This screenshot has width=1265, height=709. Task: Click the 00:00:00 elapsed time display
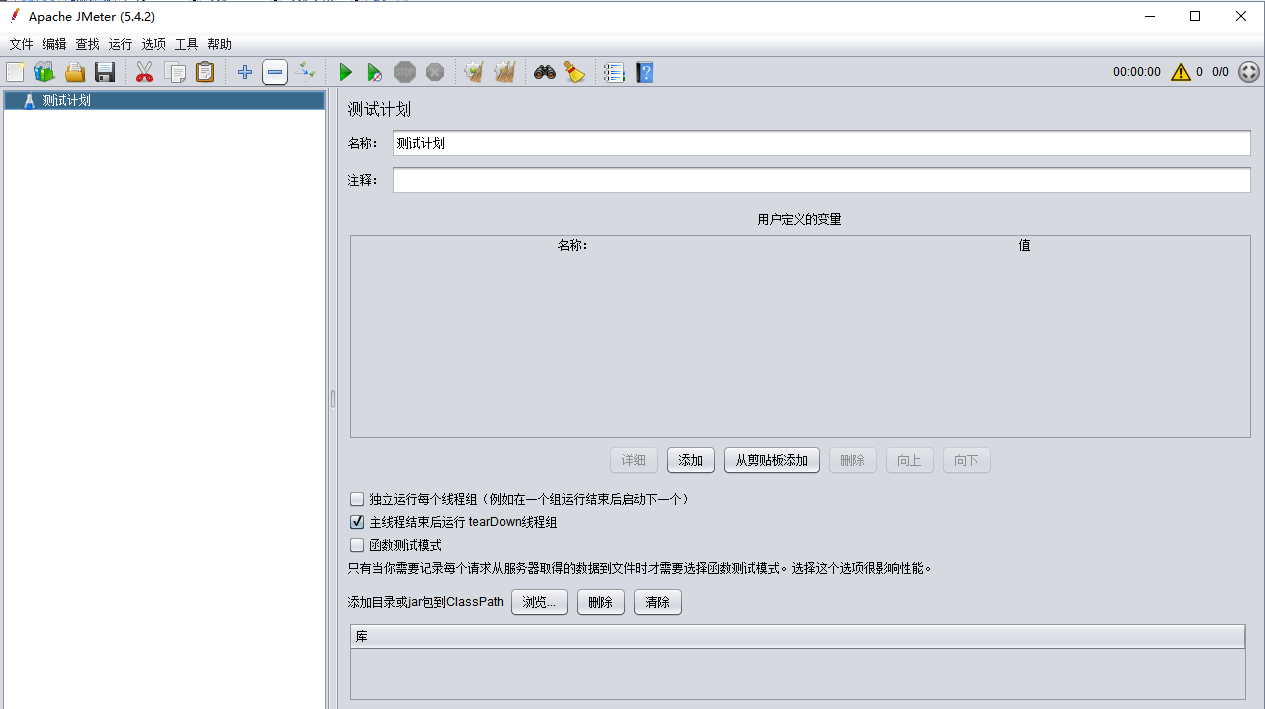click(x=1137, y=72)
